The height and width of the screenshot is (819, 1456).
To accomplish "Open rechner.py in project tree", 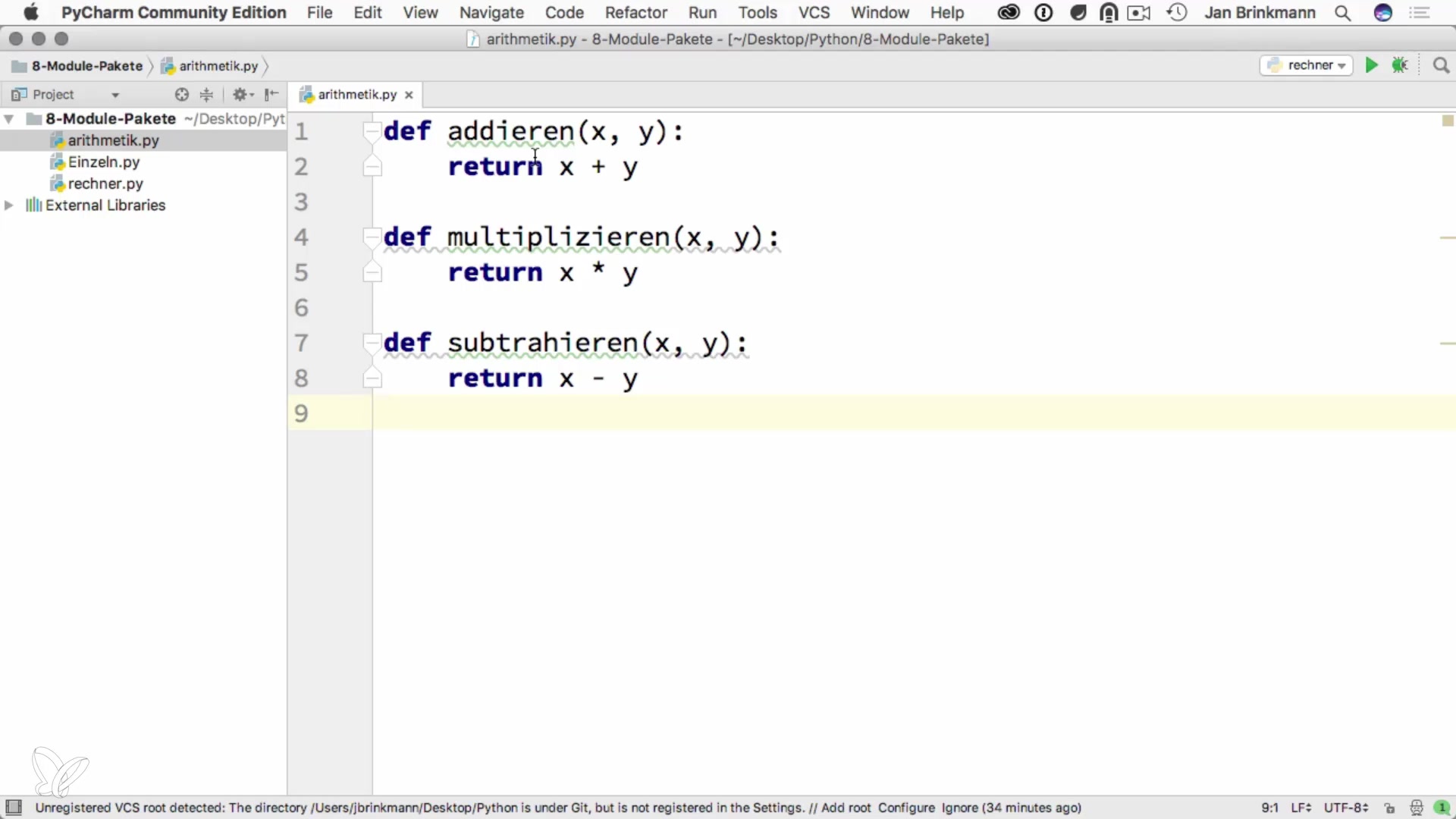I will 105,184.
